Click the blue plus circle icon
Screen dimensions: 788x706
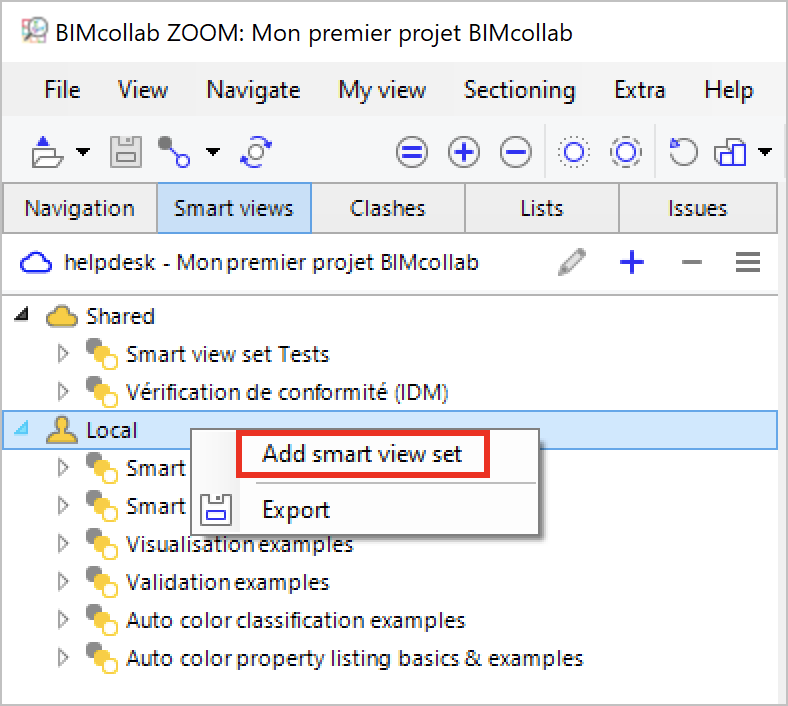464,152
